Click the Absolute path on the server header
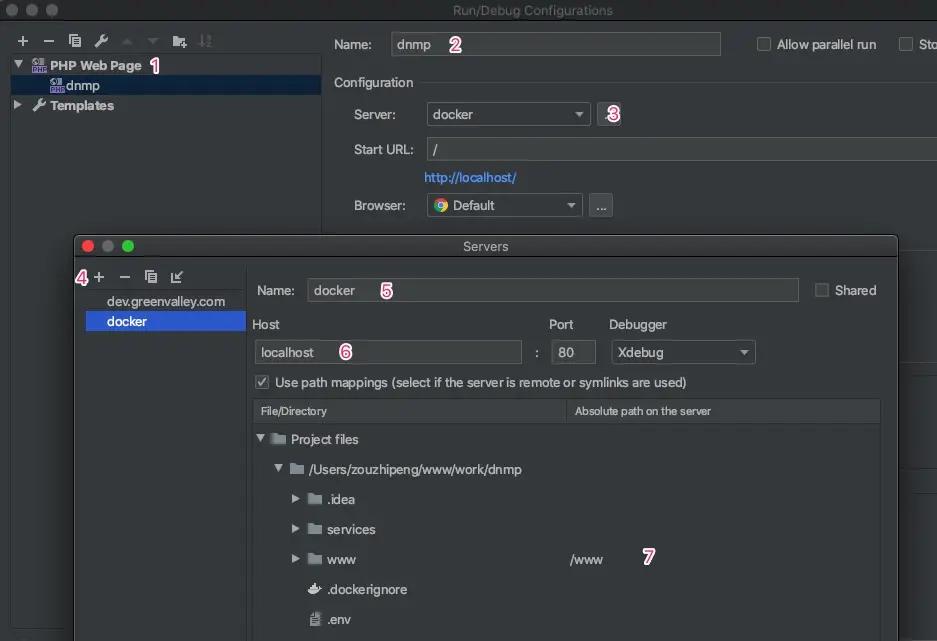The height and width of the screenshot is (641, 937). (723, 411)
